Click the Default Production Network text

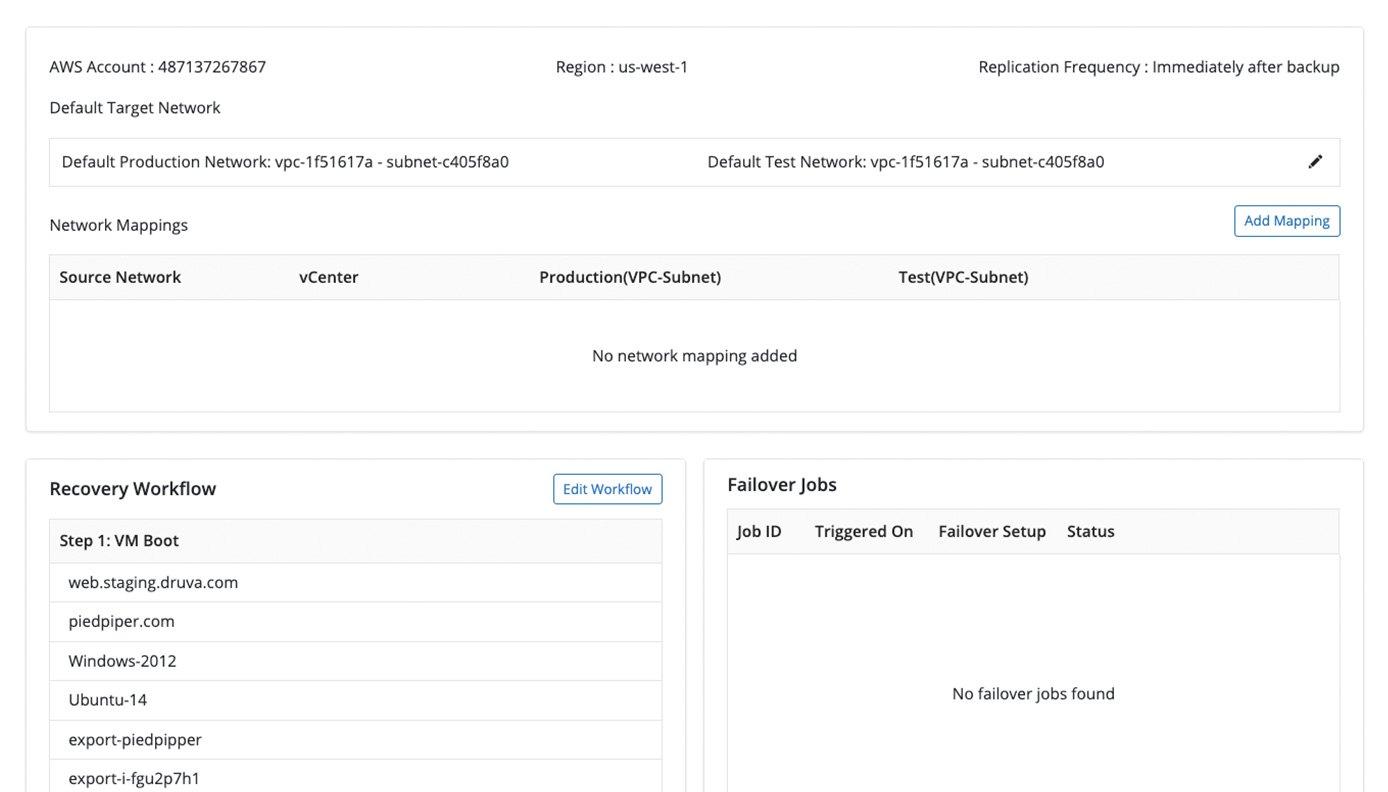[285, 162]
